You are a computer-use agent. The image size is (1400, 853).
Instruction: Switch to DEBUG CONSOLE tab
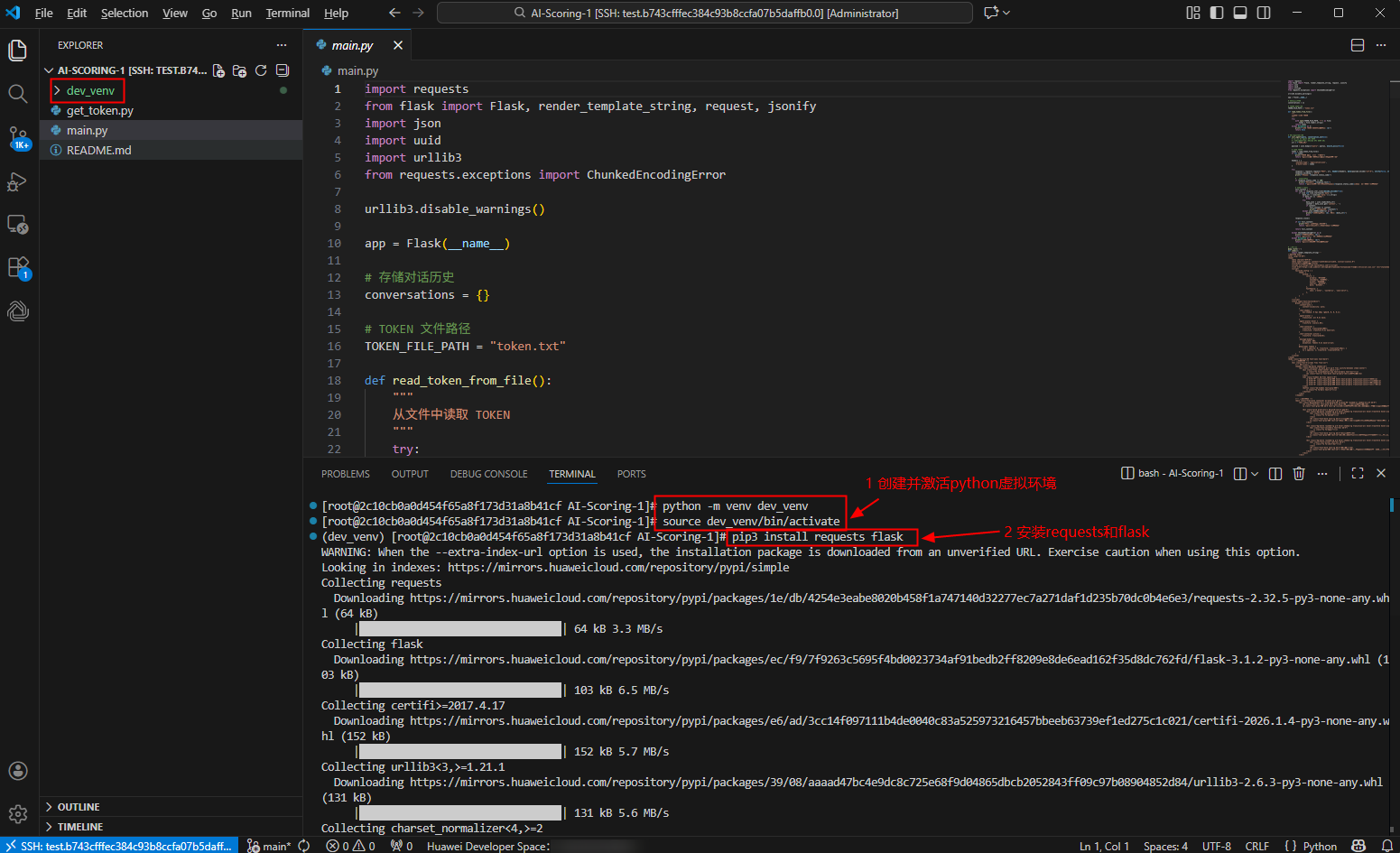[488, 474]
